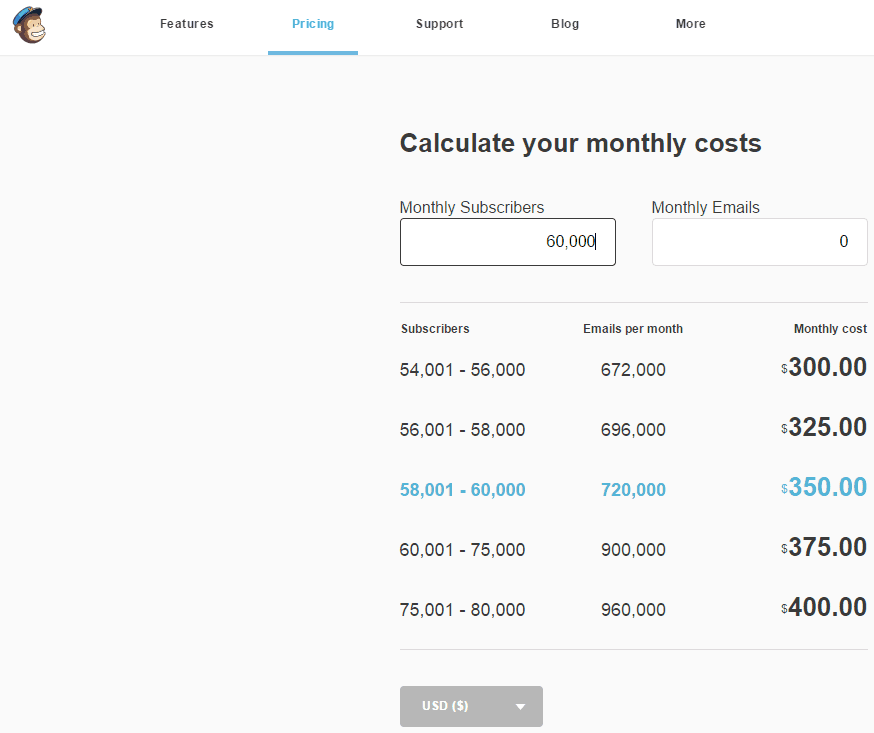Viewport: 874px width, 733px height.
Task: Select the 54,001 - 56,000 subscribers row
Action: (x=462, y=370)
